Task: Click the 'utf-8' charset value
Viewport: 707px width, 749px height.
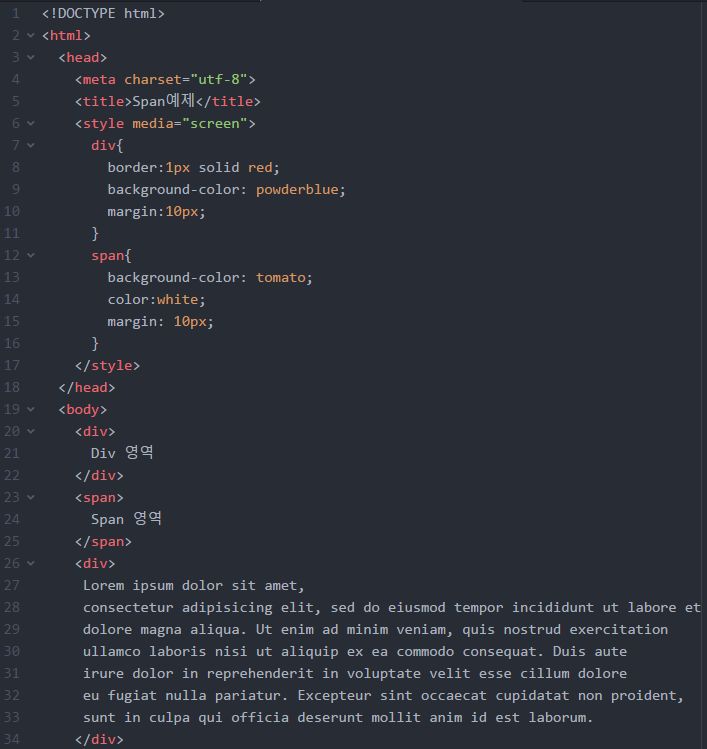Action: coord(219,79)
